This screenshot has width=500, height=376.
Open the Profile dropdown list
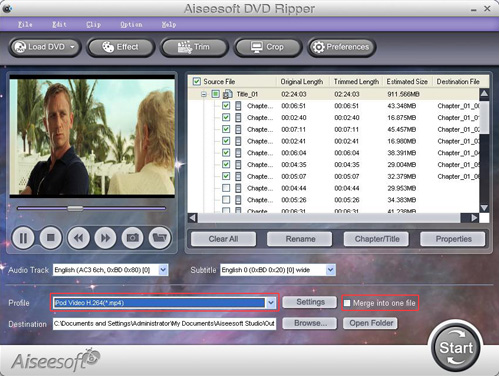point(271,303)
